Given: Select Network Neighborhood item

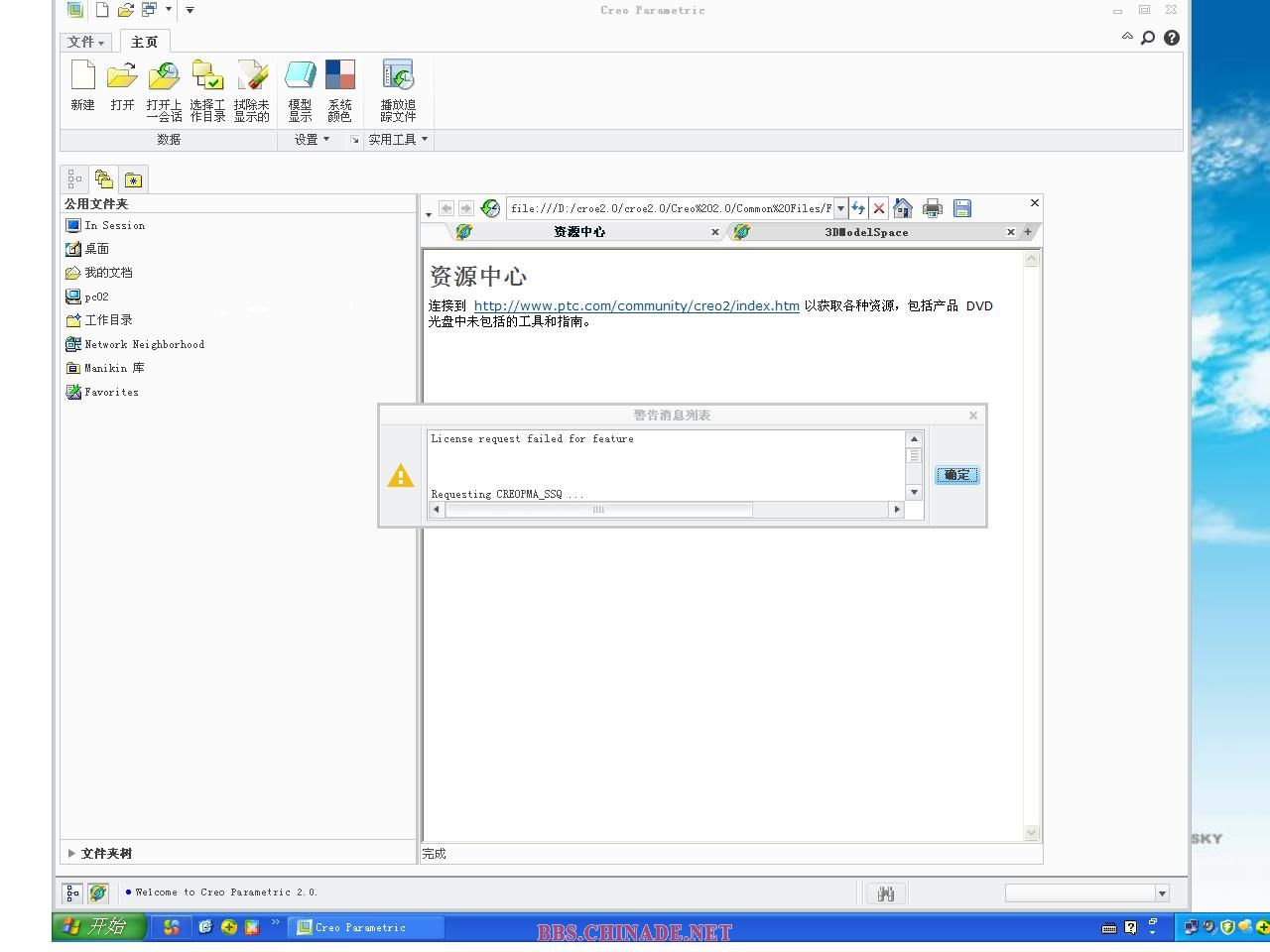Looking at the screenshot, I should [135, 344].
